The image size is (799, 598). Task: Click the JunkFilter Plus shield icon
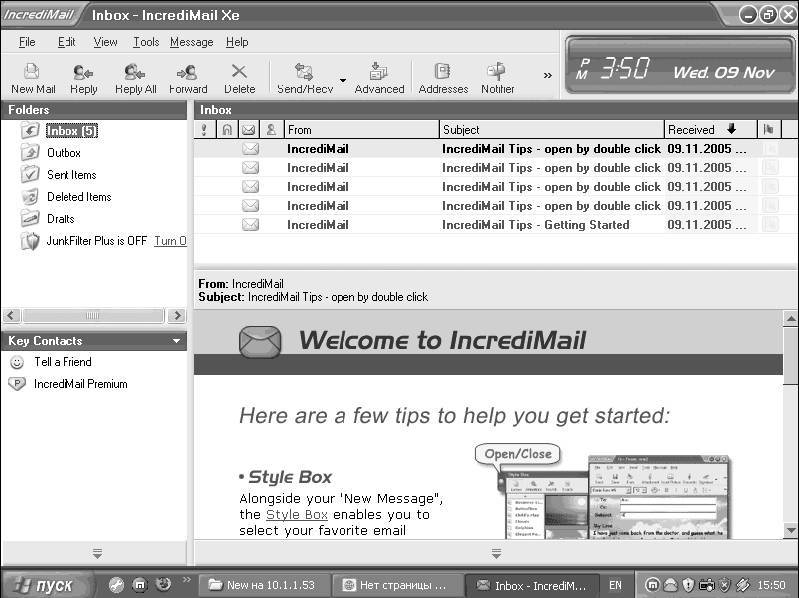31,241
